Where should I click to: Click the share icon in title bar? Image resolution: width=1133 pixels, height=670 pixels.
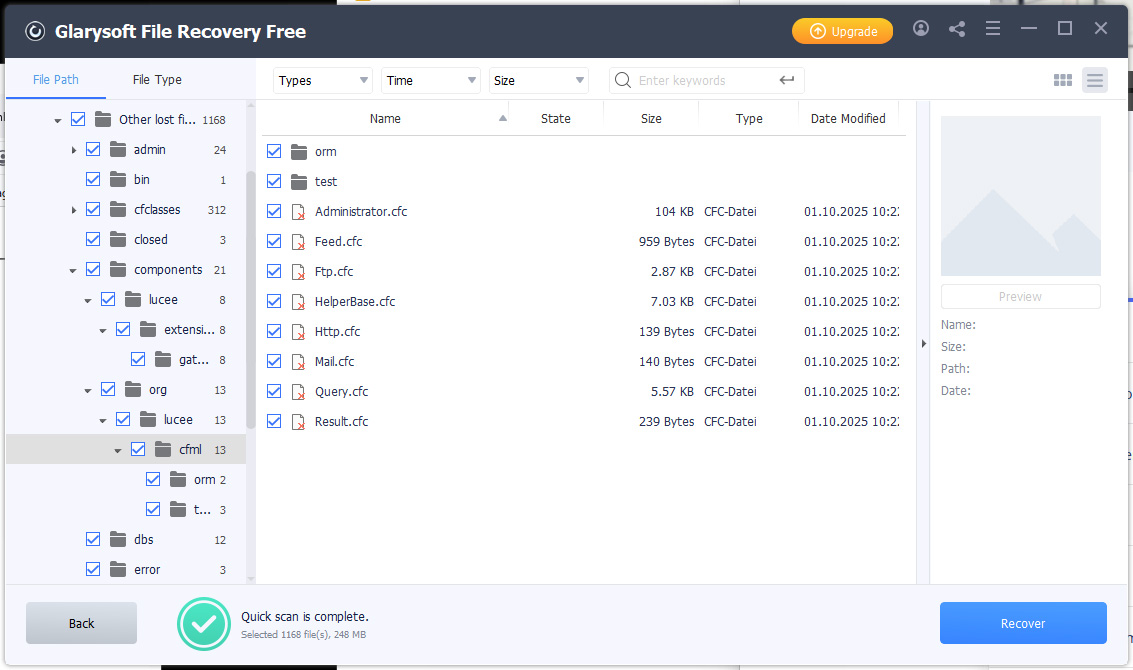click(x=957, y=29)
